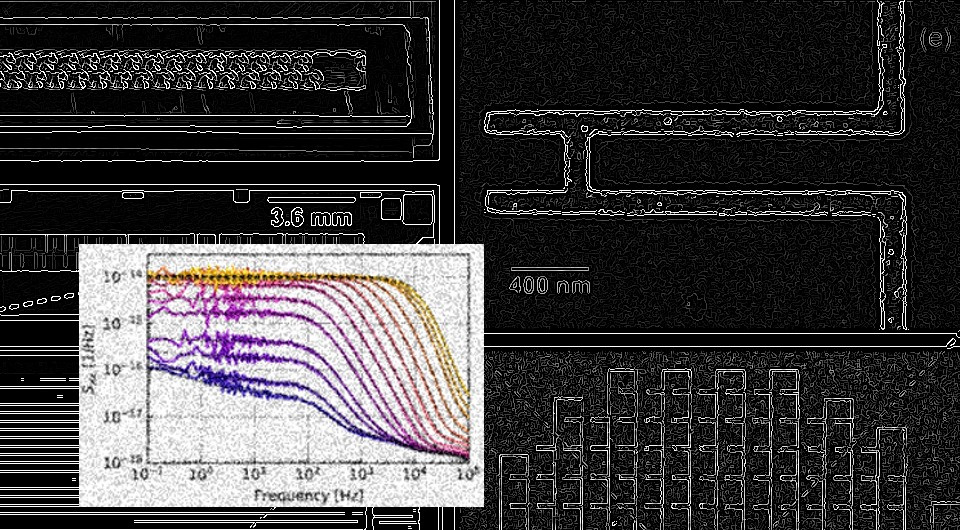Click the top y-axis tick label
The width and height of the screenshot is (960, 530).
coord(131,276)
